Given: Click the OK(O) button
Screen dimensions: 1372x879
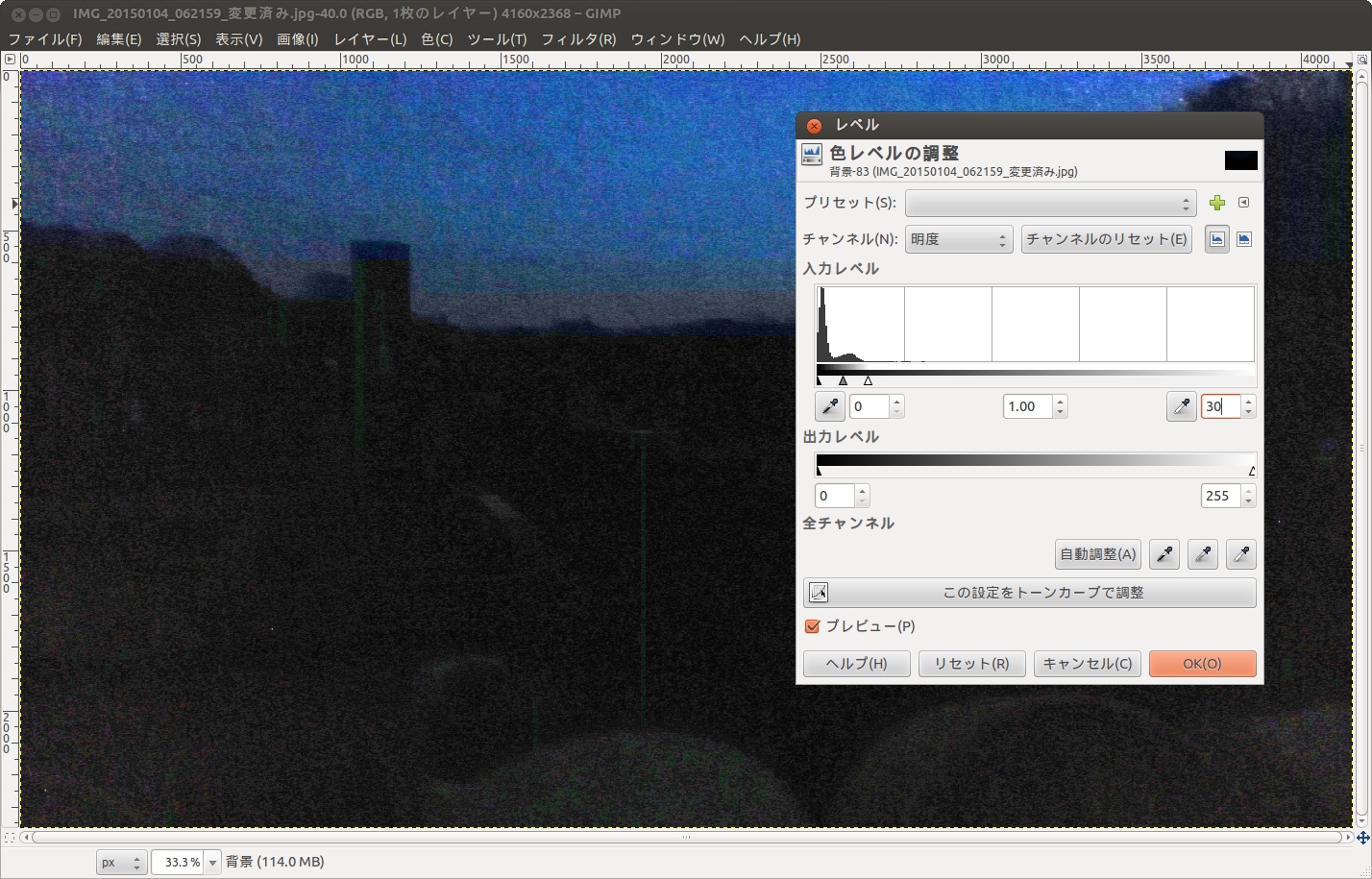Looking at the screenshot, I should tap(1202, 664).
